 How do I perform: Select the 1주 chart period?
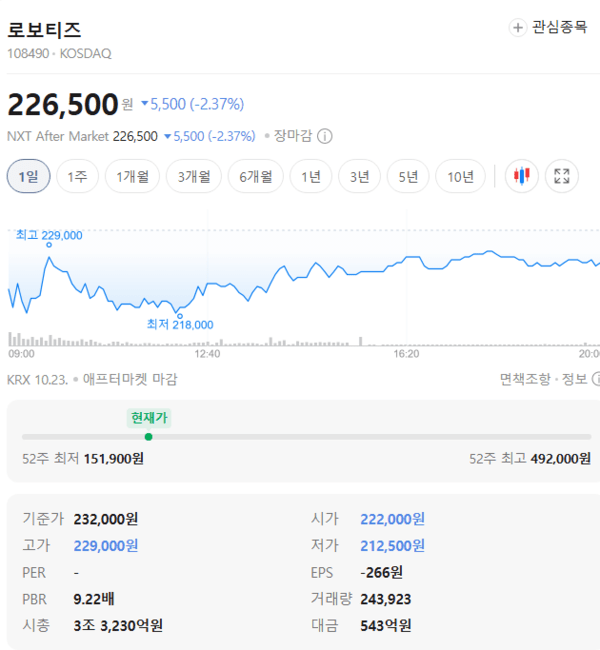pos(78,176)
